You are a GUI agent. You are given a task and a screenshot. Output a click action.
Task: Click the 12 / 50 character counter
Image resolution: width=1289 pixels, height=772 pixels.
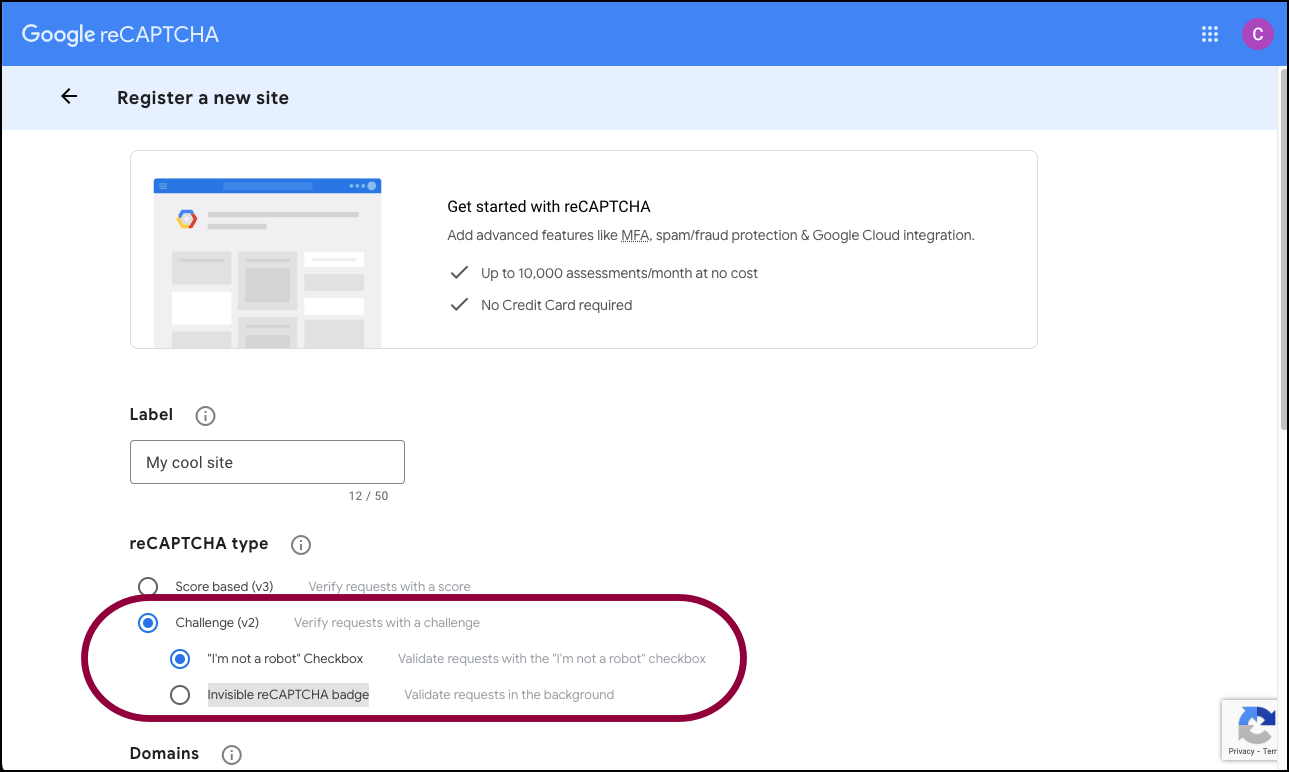click(368, 496)
